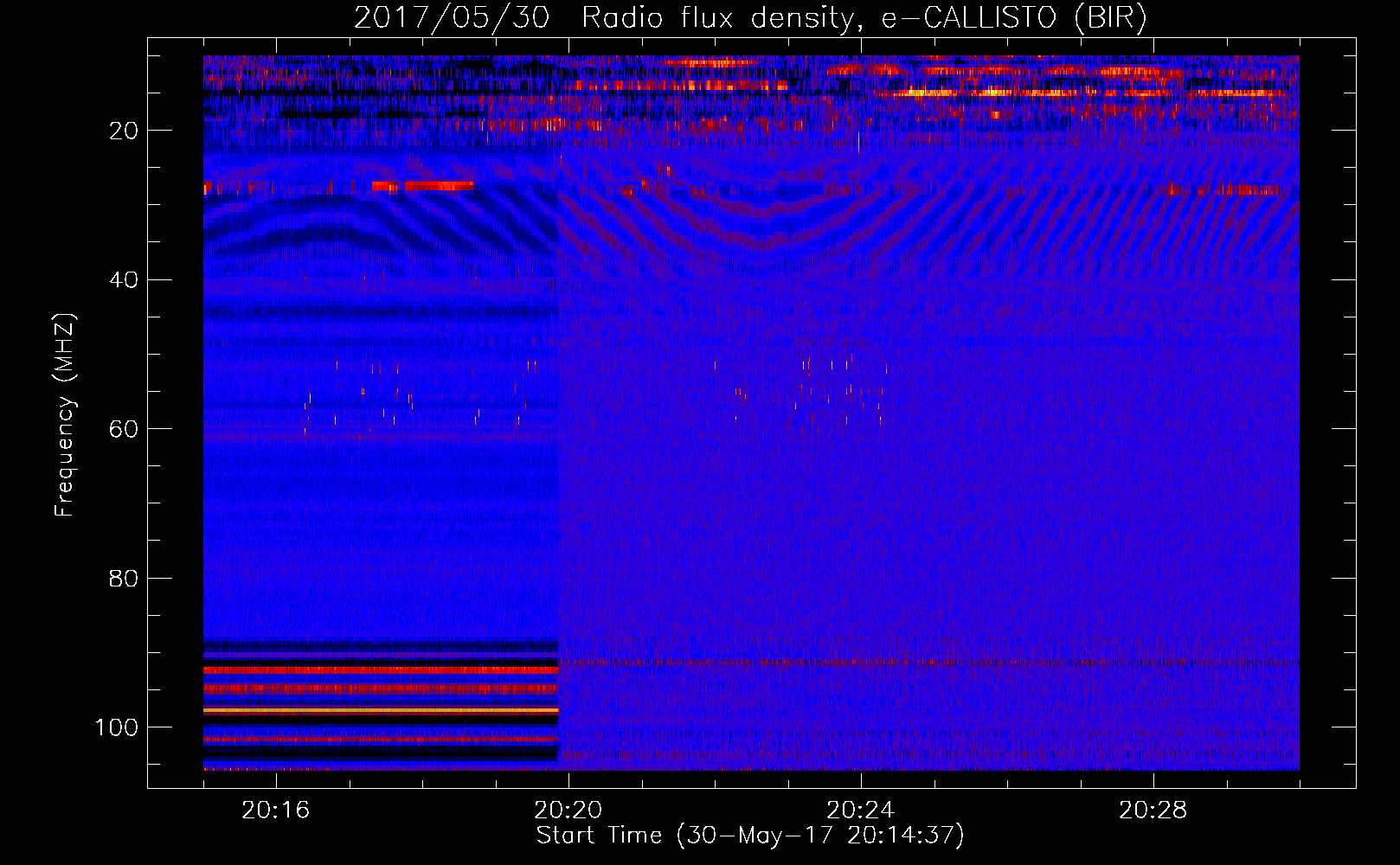
Task: Click the 60 MHz frequency tick label
Action: pyautogui.click(x=124, y=429)
